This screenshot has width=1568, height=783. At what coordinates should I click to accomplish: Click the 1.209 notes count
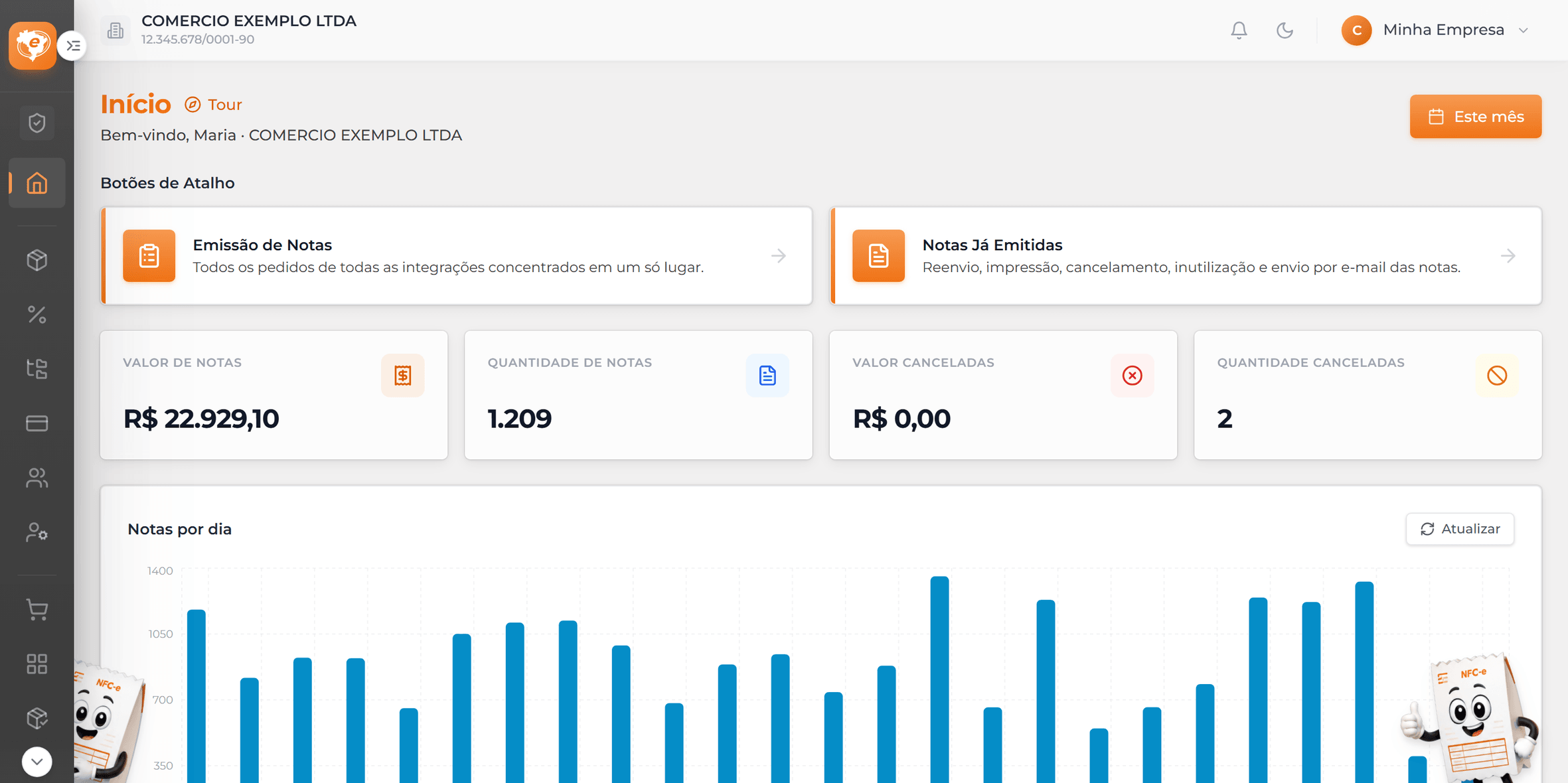520,419
